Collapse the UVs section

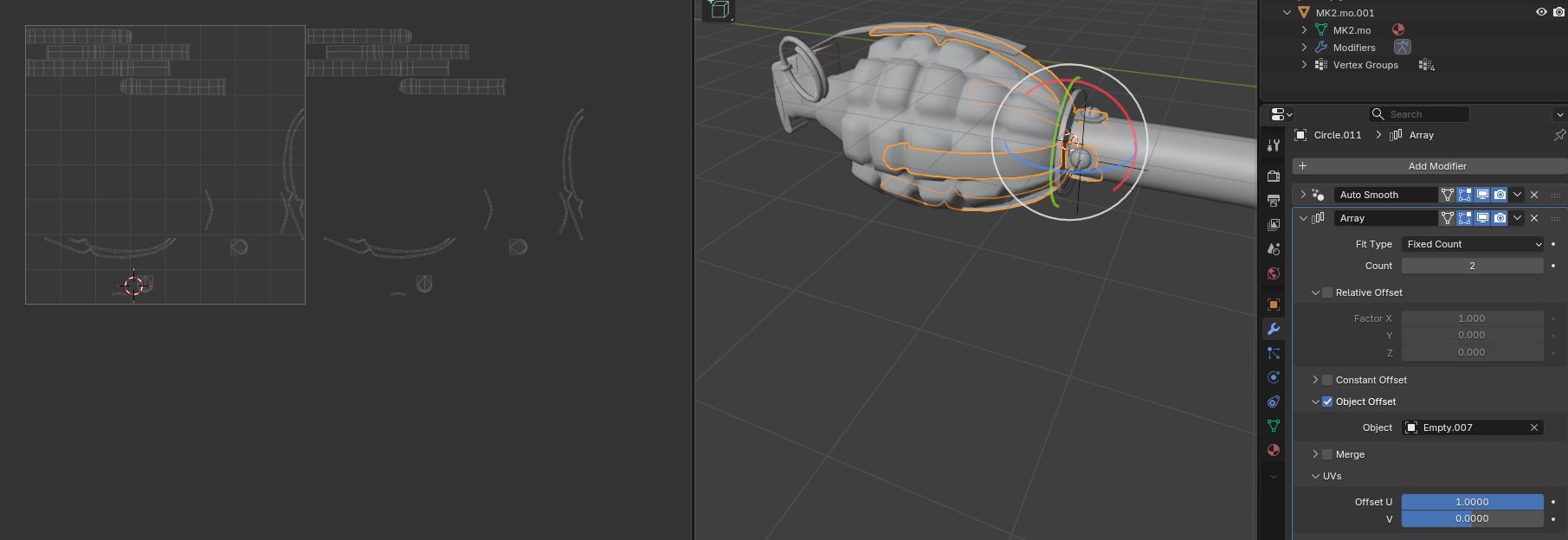click(1316, 476)
